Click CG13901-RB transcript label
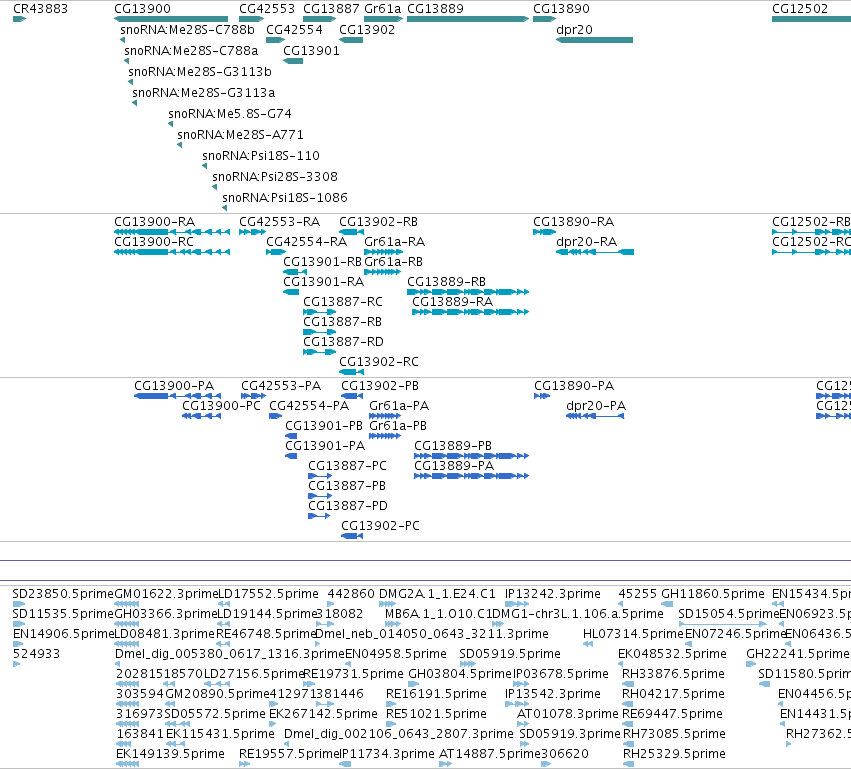 [x=322, y=262]
